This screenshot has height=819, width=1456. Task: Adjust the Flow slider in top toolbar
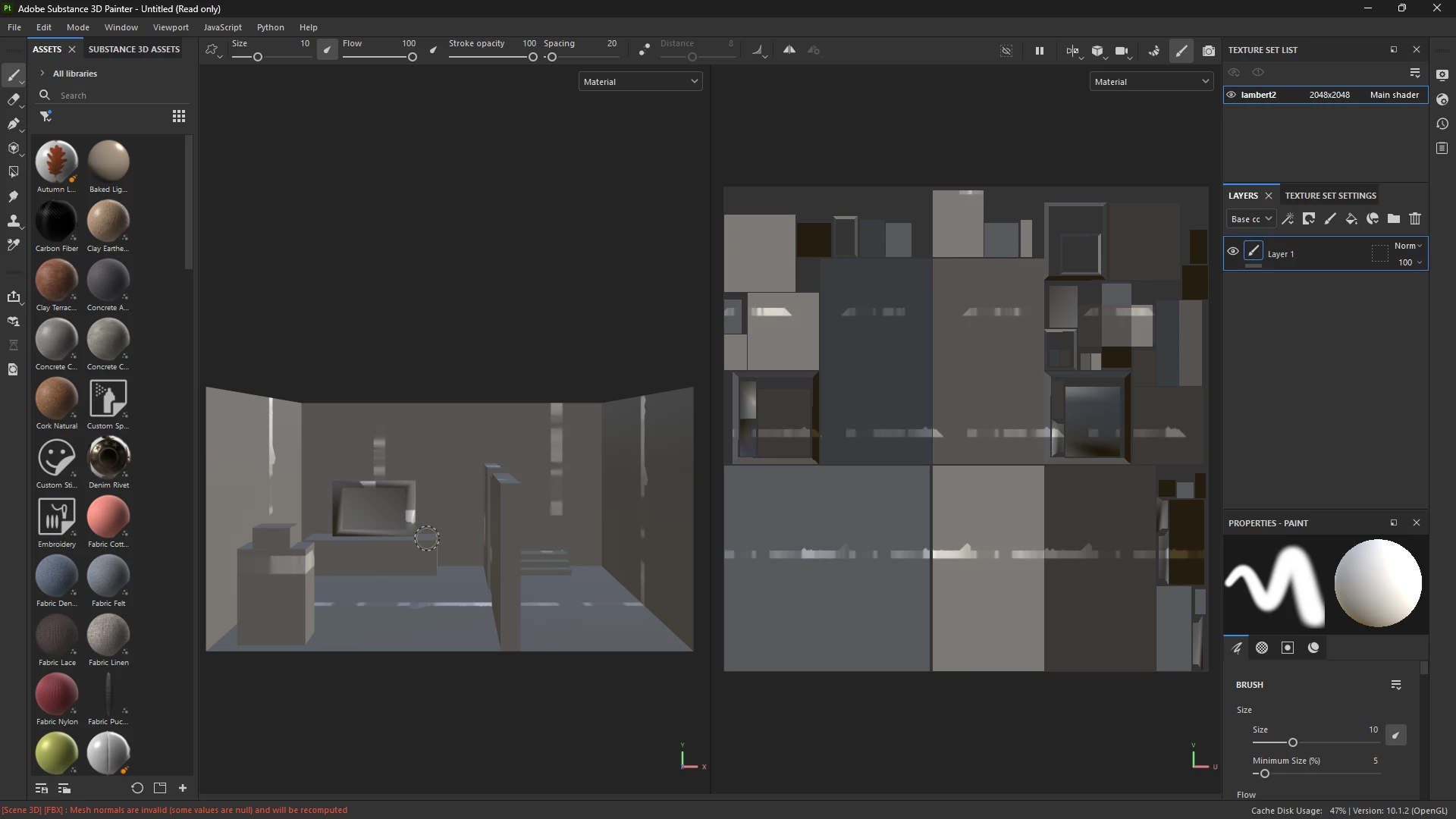tap(412, 57)
